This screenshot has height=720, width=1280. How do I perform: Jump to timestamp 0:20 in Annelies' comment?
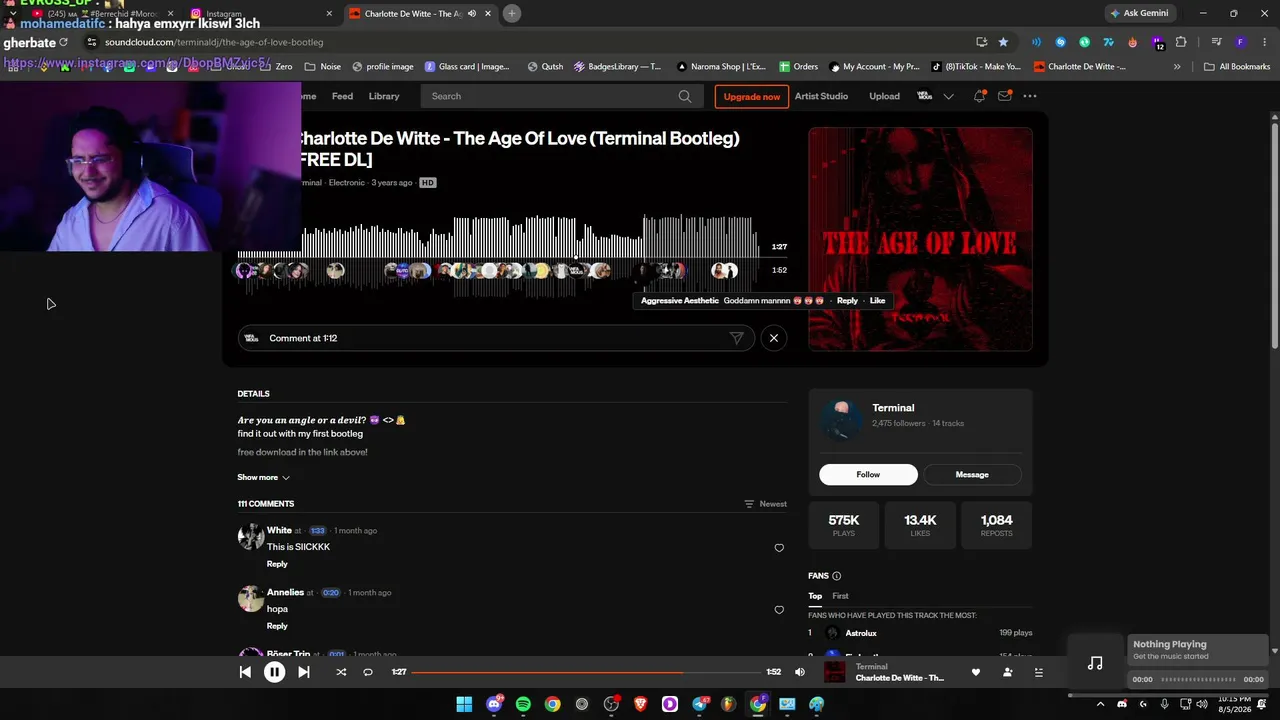pos(330,593)
